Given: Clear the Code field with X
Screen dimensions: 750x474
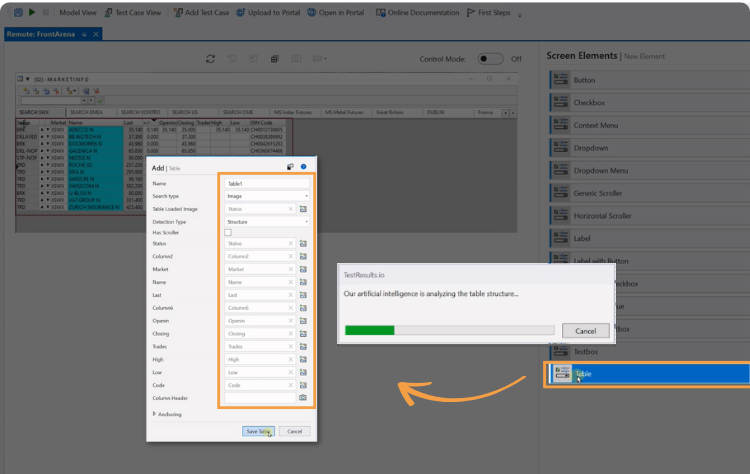Looking at the screenshot, I should point(290,385).
